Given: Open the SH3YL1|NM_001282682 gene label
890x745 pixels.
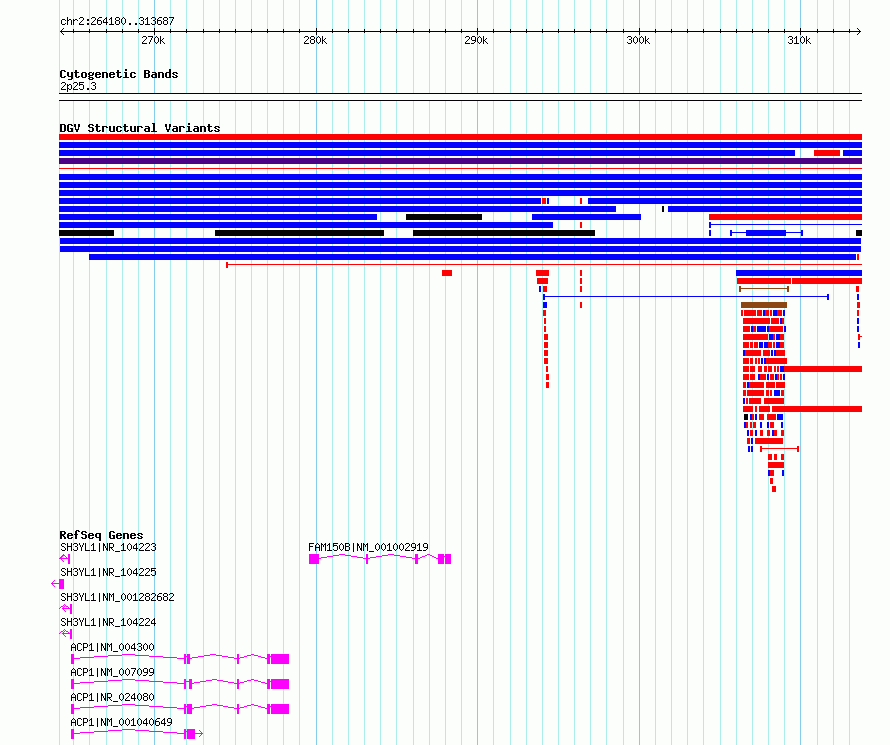Looking at the screenshot, I should click(117, 597).
